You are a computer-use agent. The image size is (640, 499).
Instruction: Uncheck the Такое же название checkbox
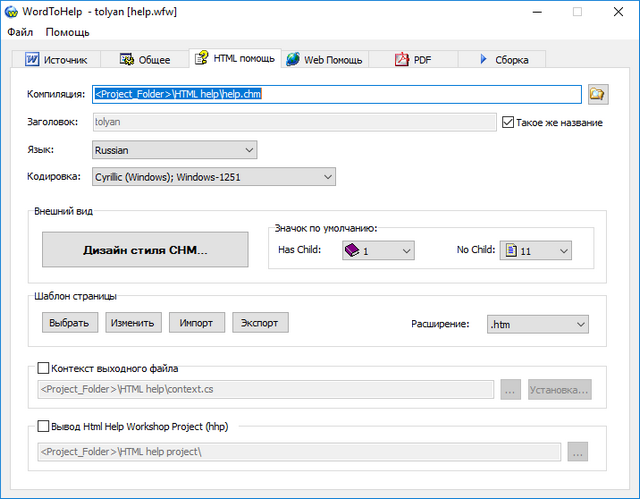(x=508, y=123)
